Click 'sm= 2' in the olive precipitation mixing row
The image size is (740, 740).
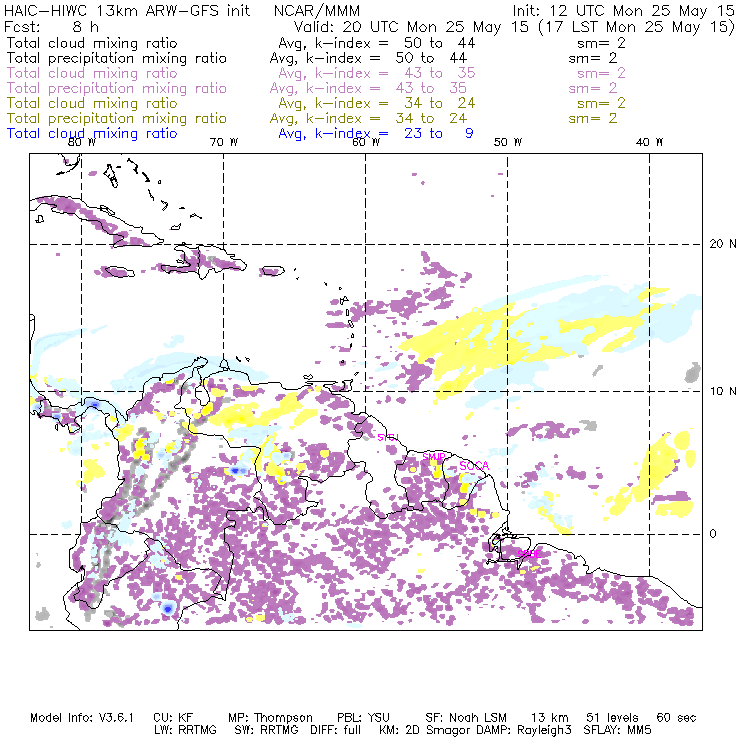coord(593,118)
